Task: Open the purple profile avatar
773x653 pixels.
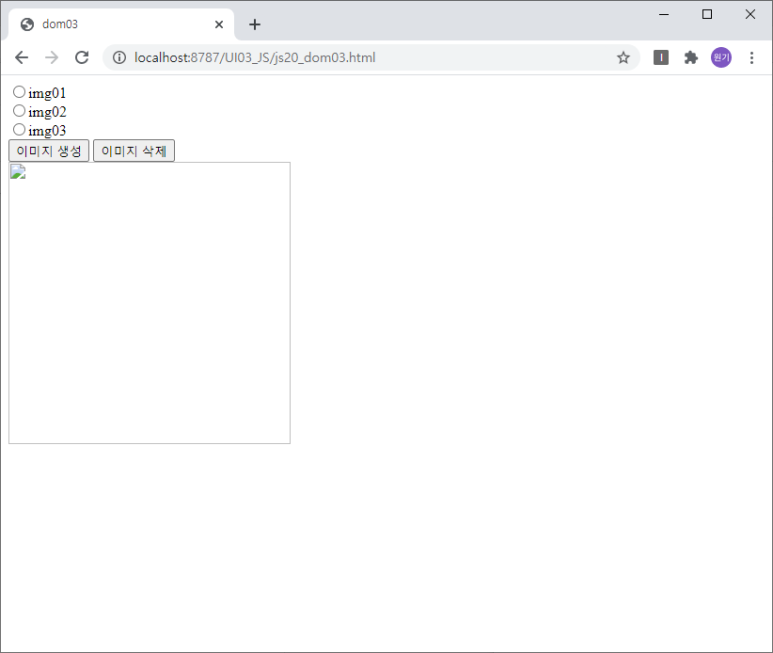Action: pos(721,58)
